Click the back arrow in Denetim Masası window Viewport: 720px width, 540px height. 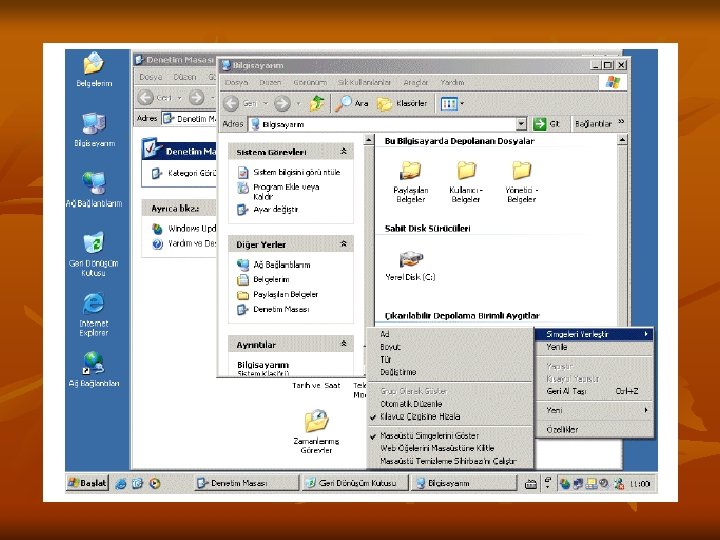point(146,97)
